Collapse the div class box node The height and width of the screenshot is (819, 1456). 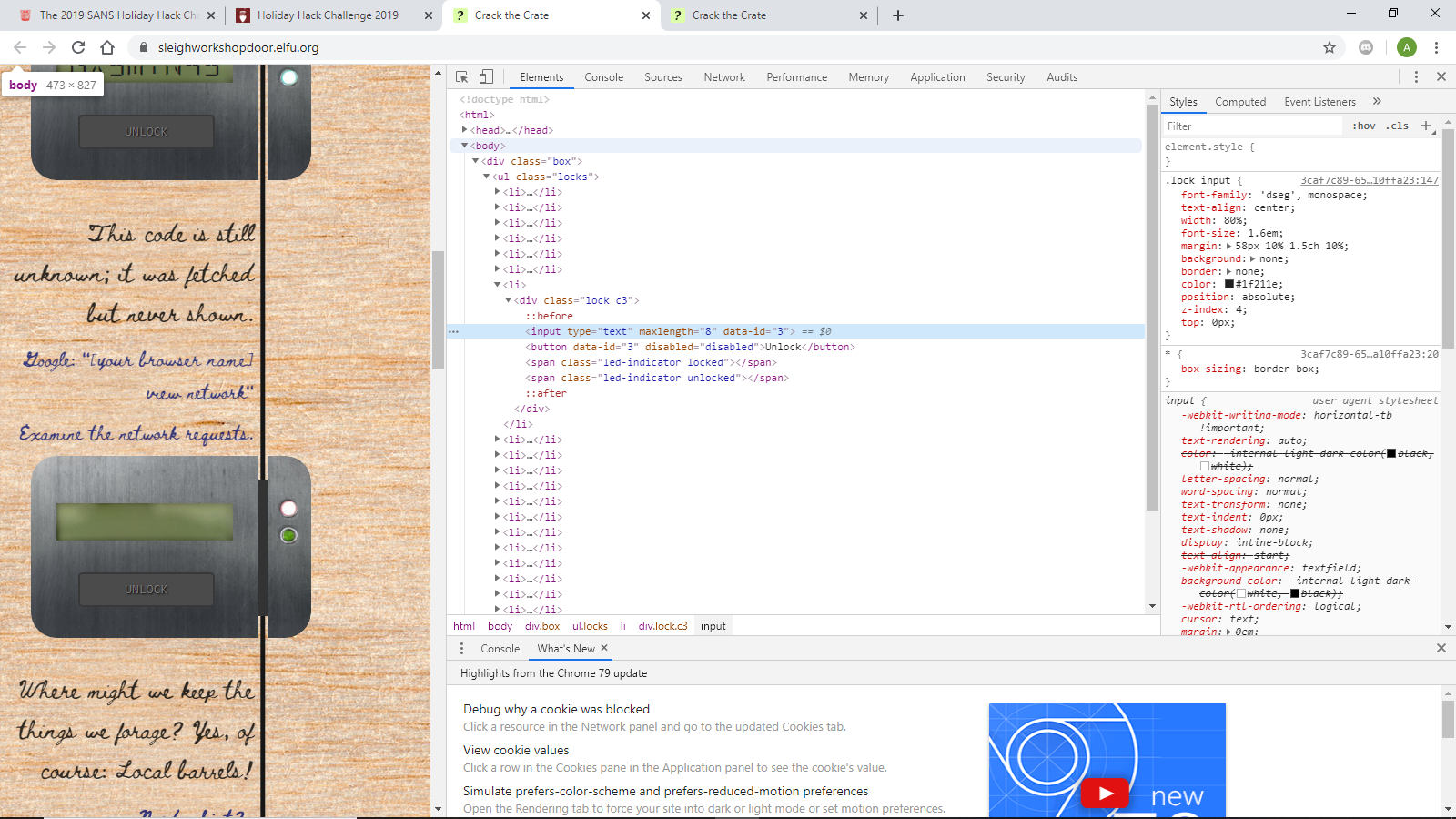pyautogui.click(x=476, y=161)
